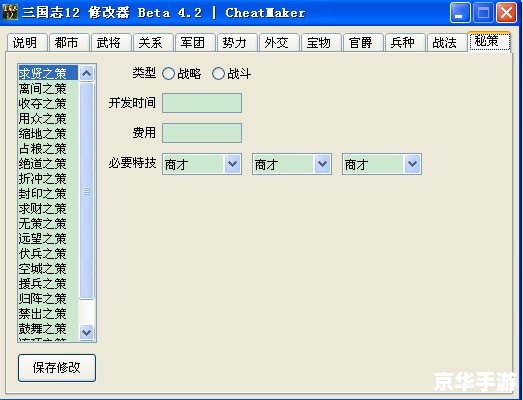Viewport: 523px width, 400px height.
Task: Click the 保存修改 button
Action: [57, 368]
